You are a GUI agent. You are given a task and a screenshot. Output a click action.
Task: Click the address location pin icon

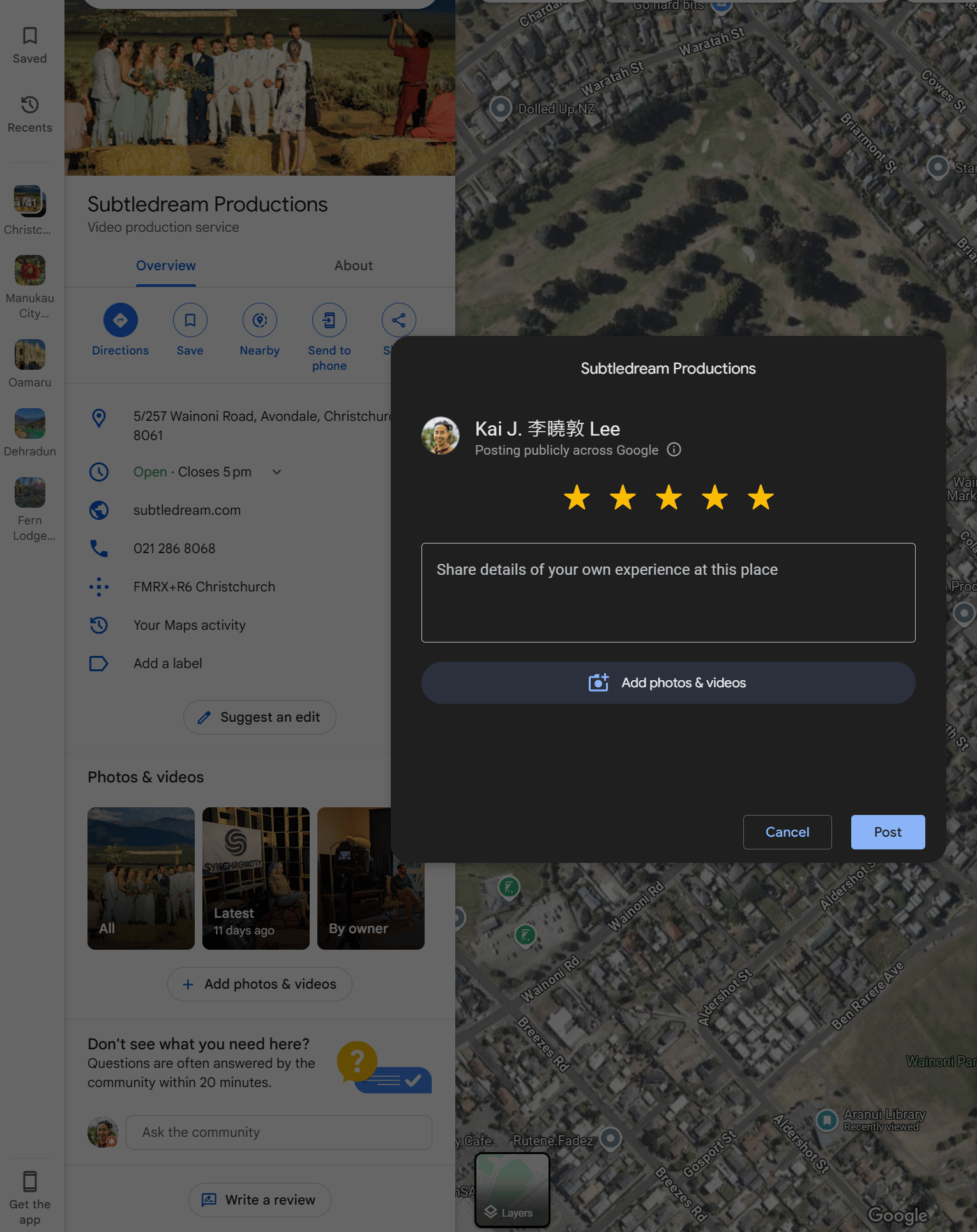[x=99, y=418]
